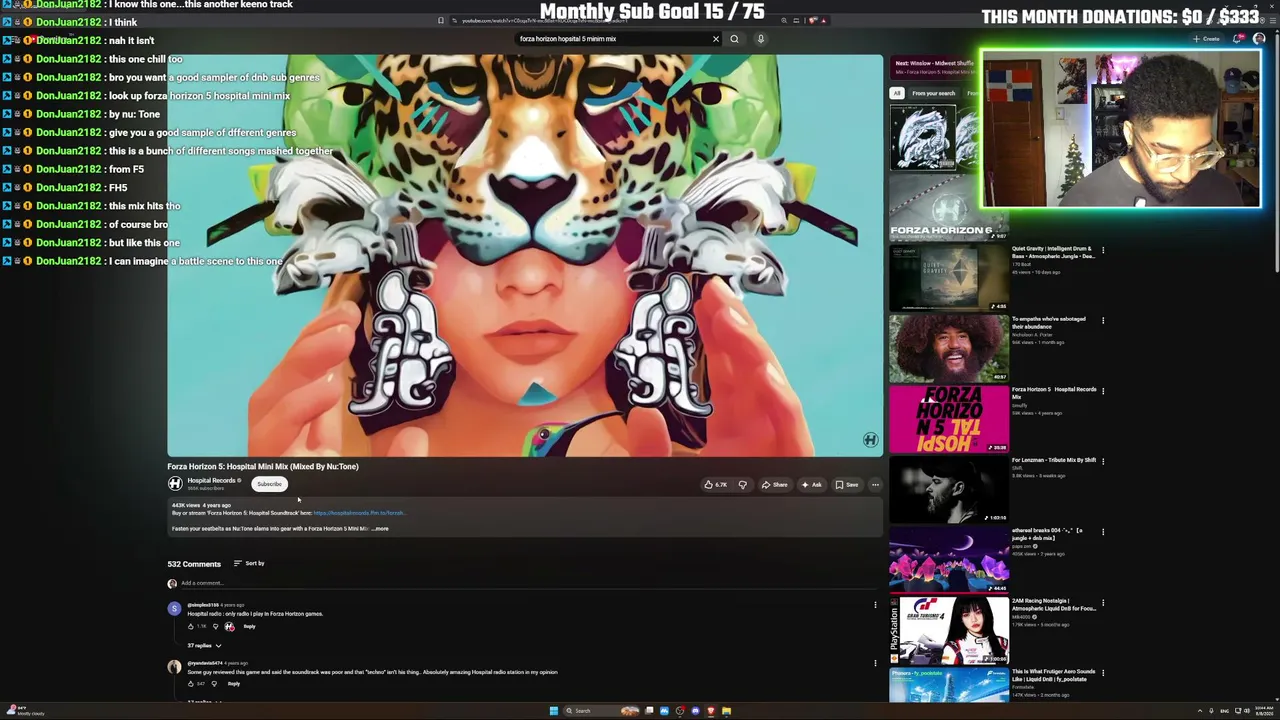Open the S avatar of the first commenter

tap(174, 608)
